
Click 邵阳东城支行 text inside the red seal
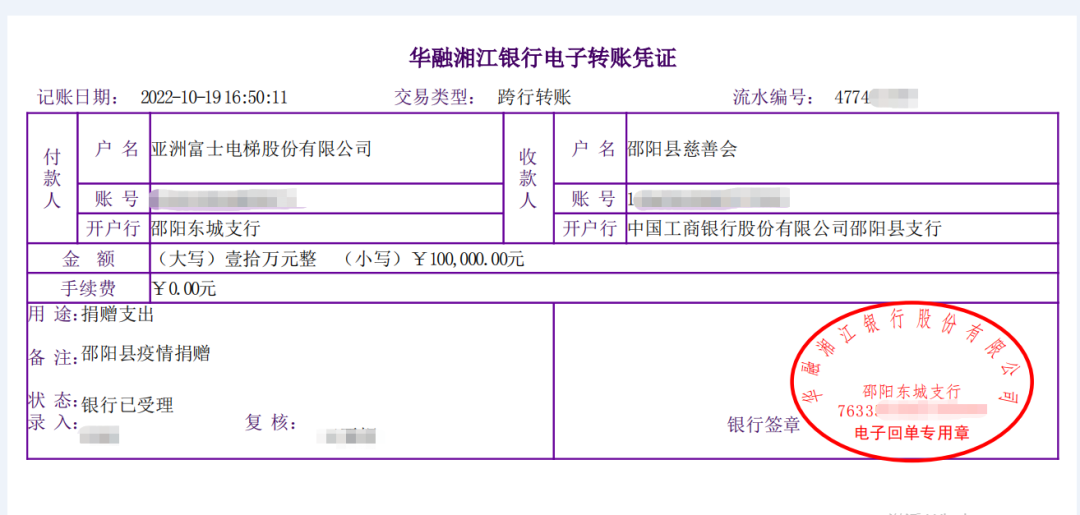pyautogui.click(x=911, y=392)
